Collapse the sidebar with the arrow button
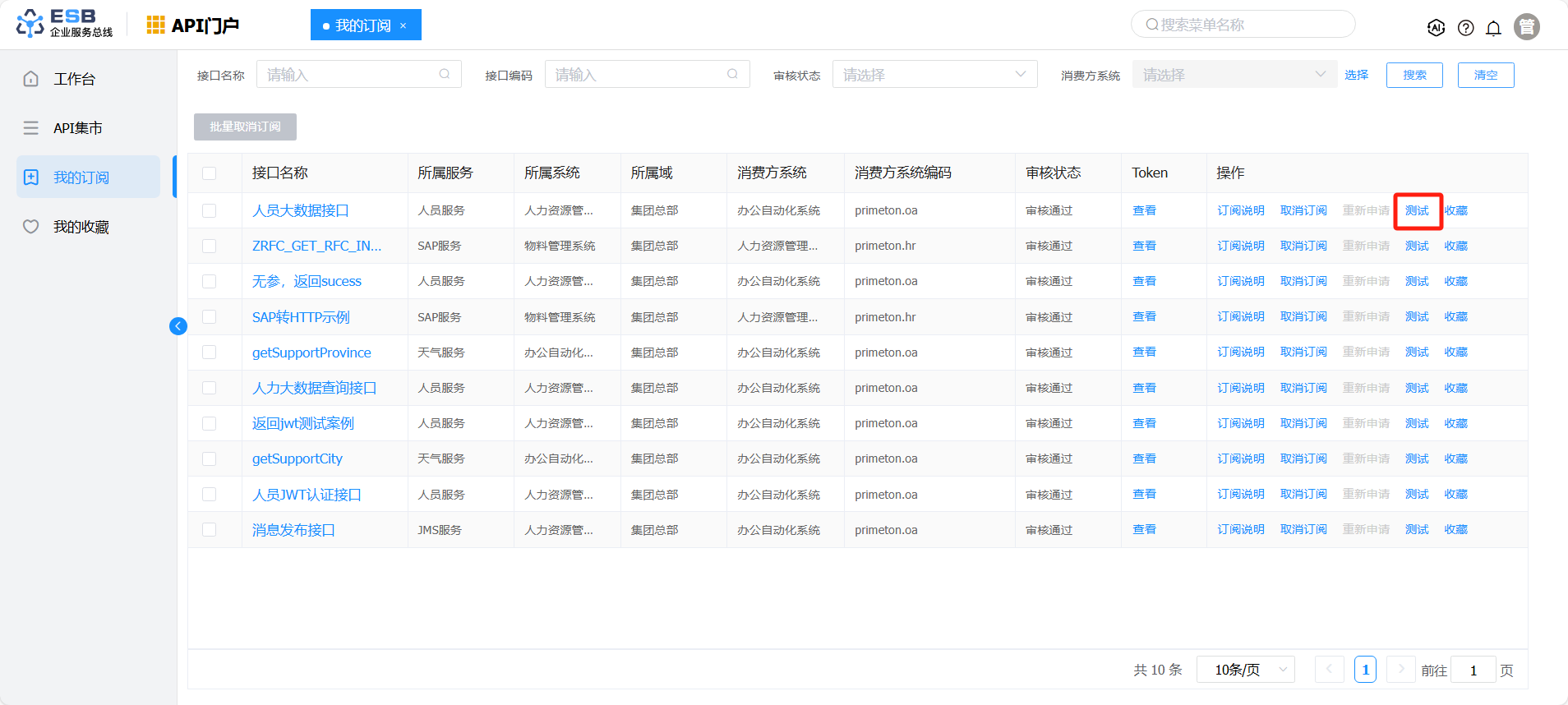Screen dimensions: 1568x705 click(178, 326)
